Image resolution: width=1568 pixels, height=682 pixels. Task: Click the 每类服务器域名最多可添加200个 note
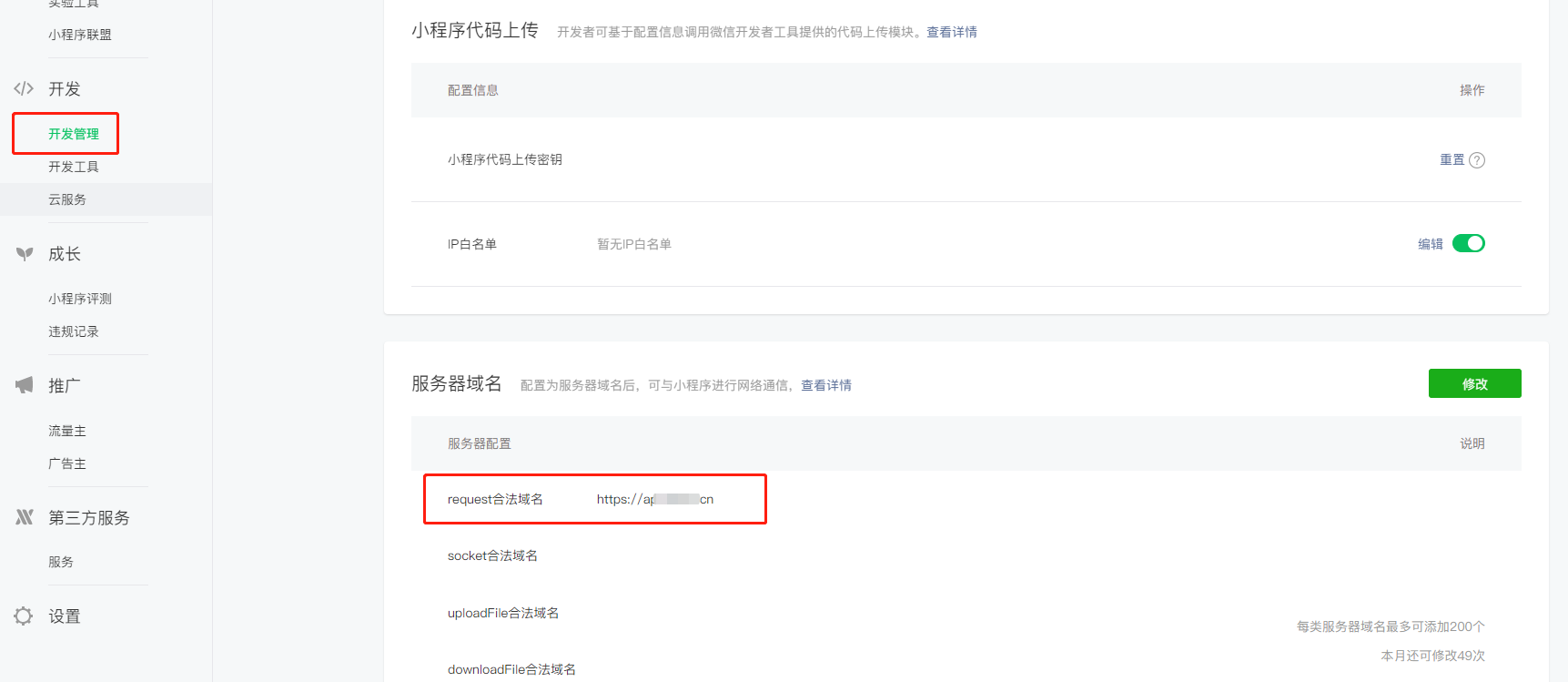(1391, 626)
